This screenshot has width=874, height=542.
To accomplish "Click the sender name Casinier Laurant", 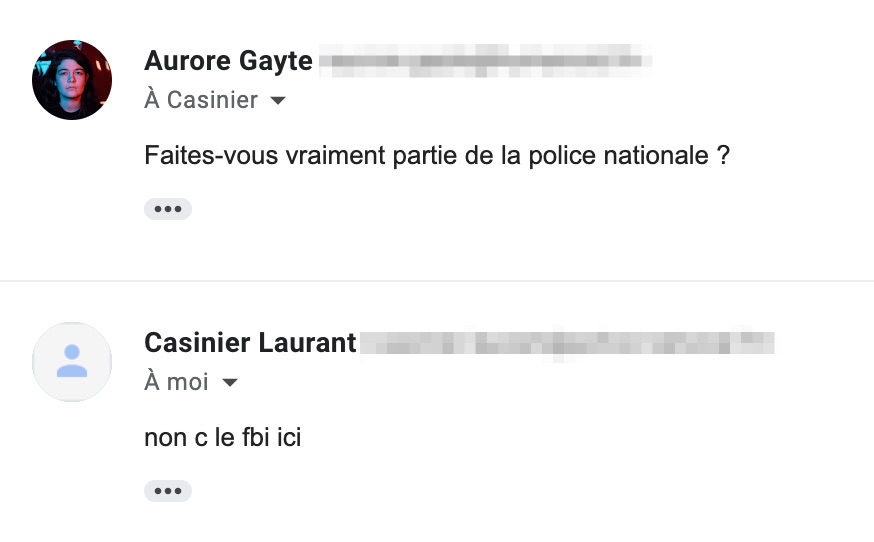I will (250, 342).
